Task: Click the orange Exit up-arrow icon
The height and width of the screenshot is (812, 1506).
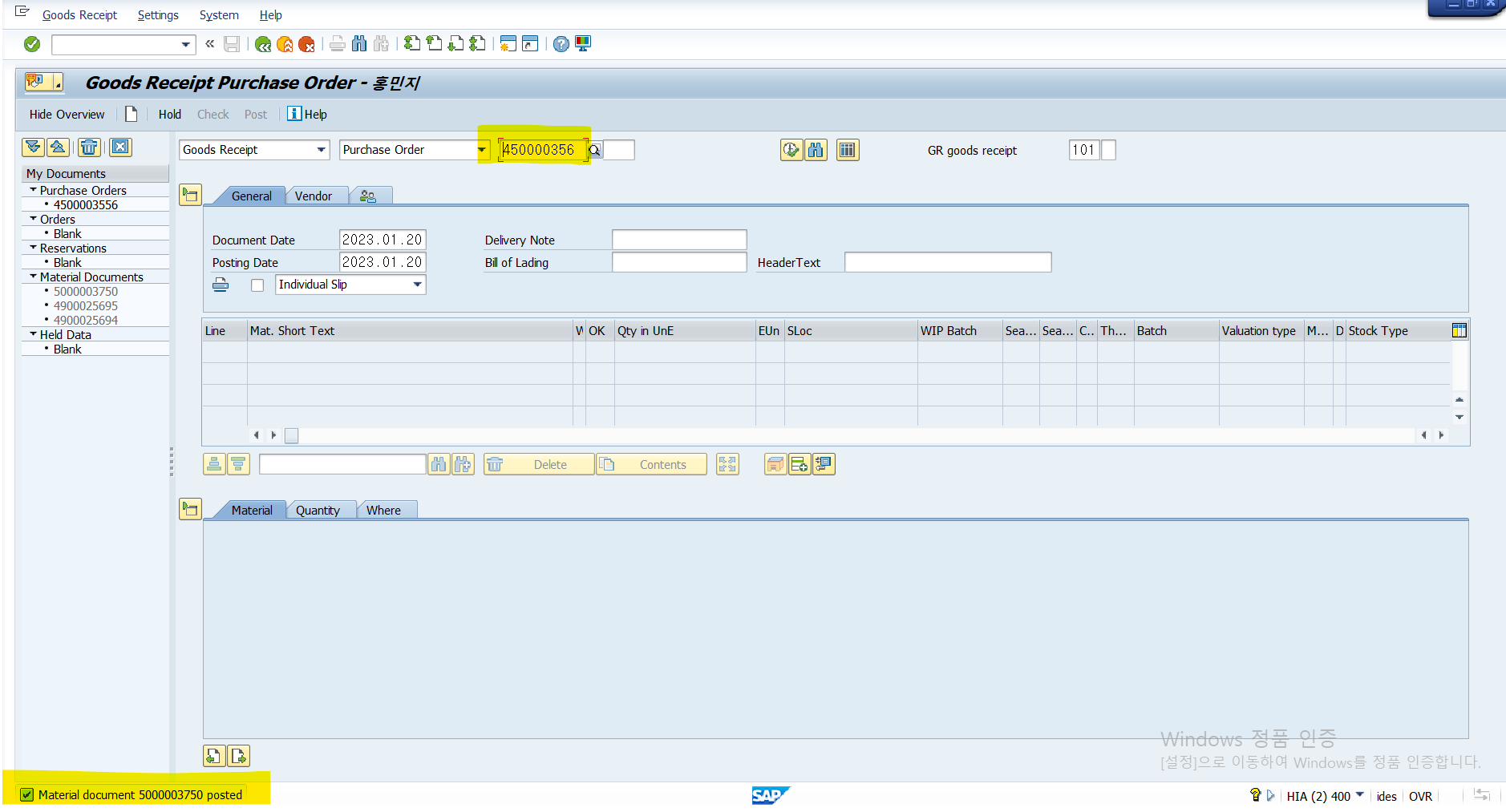Action: pyautogui.click(x=285, y=44)
